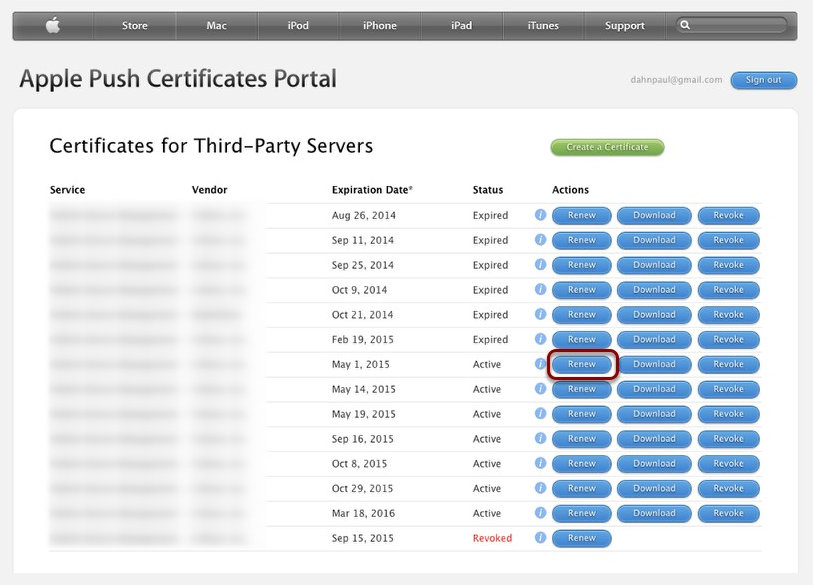Click the Actions column header
The width and height of the screenshot is (813, 585).
570,190
